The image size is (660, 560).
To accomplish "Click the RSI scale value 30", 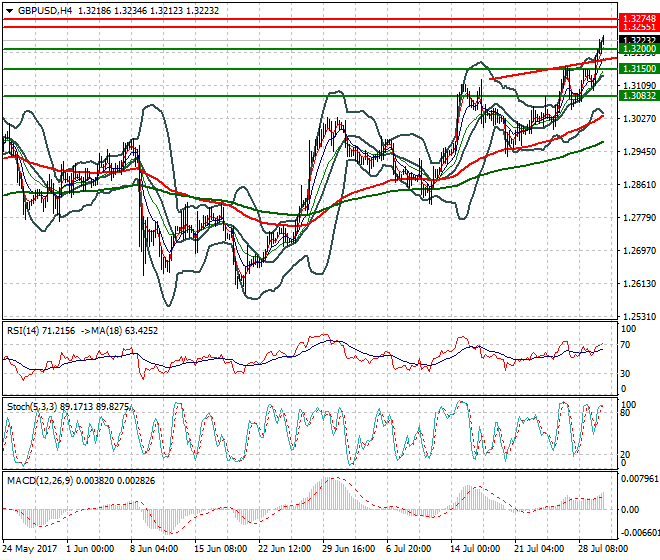I will pyautogui.click(x=625, y=373).
